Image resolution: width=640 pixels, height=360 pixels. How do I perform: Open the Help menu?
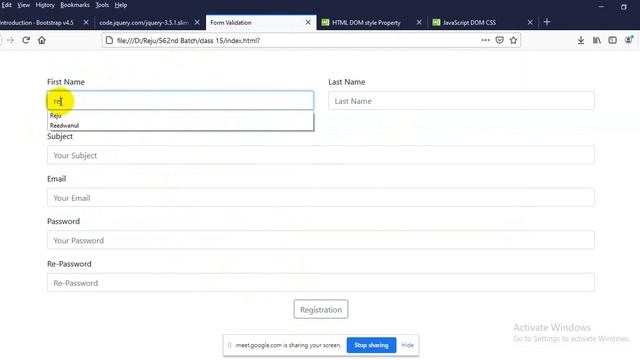click(x=121, y=5)
